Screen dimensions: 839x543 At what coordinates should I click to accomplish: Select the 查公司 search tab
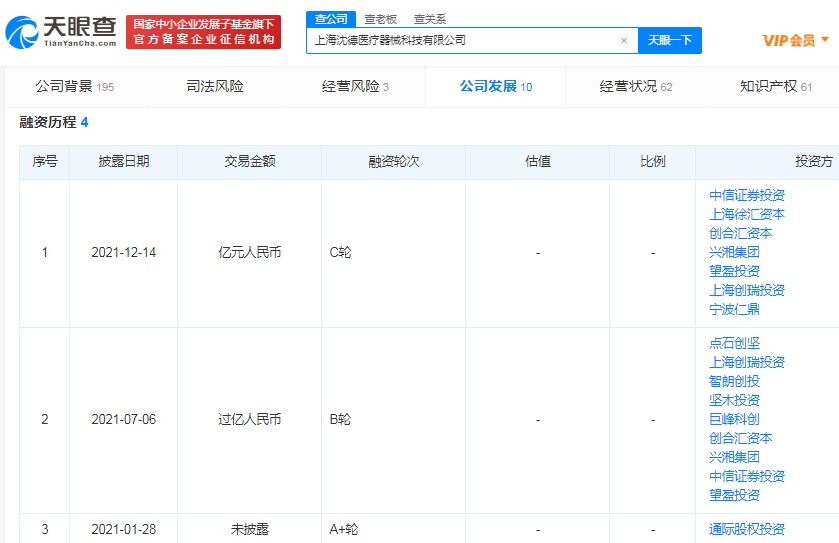[x=331, y=19]
